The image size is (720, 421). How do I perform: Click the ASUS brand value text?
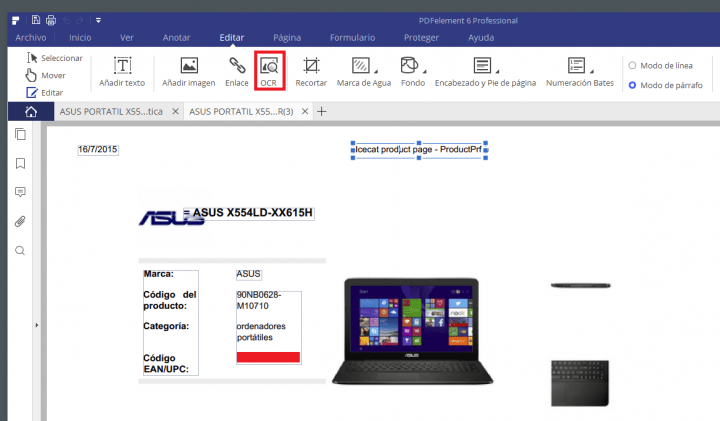[x=248, y=274]
